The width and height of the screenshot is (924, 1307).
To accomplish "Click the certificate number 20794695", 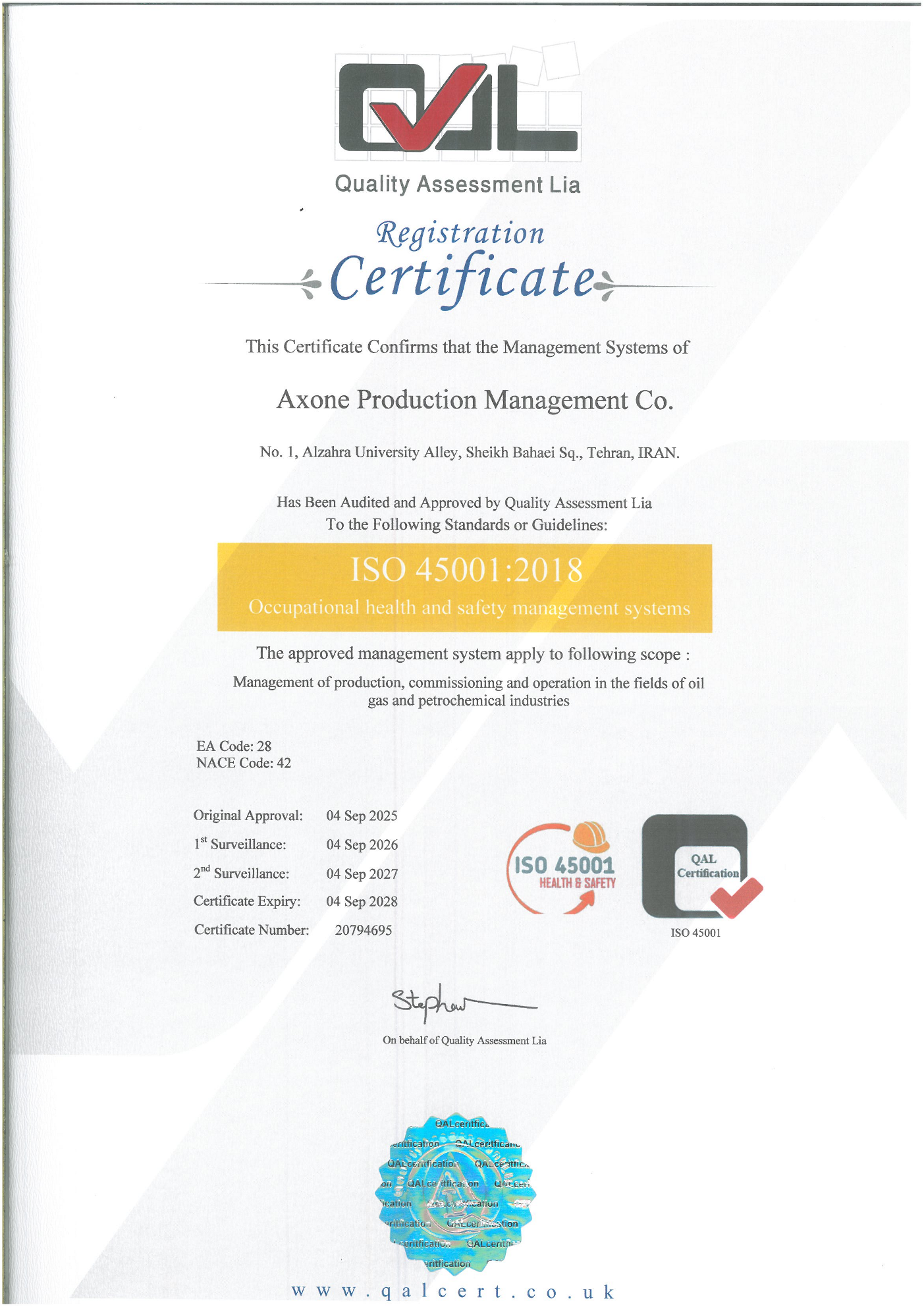I will point(363,930).
